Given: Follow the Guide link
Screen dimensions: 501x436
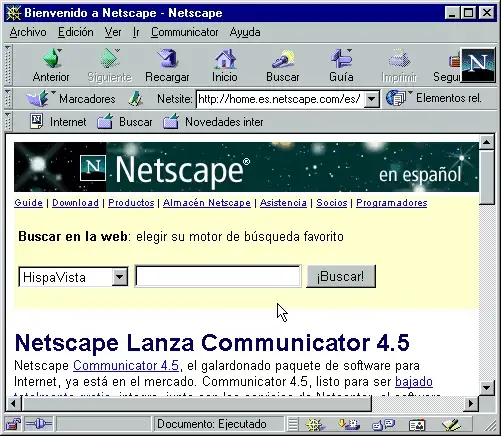Looking at the screenshot, I should click(28, 203).
